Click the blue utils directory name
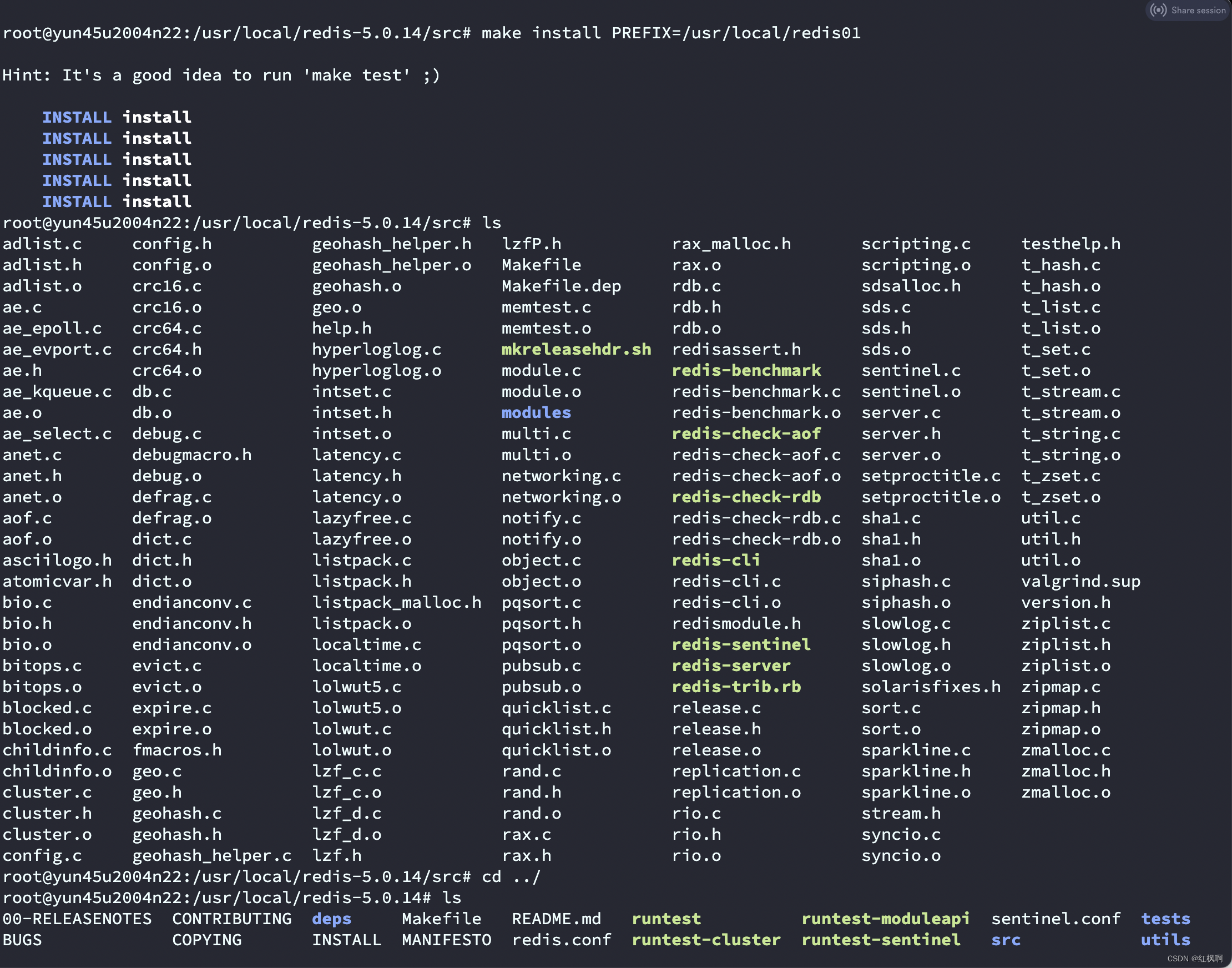The height and width of the screenshot is (968, 1232). [x=1165, y=940]
